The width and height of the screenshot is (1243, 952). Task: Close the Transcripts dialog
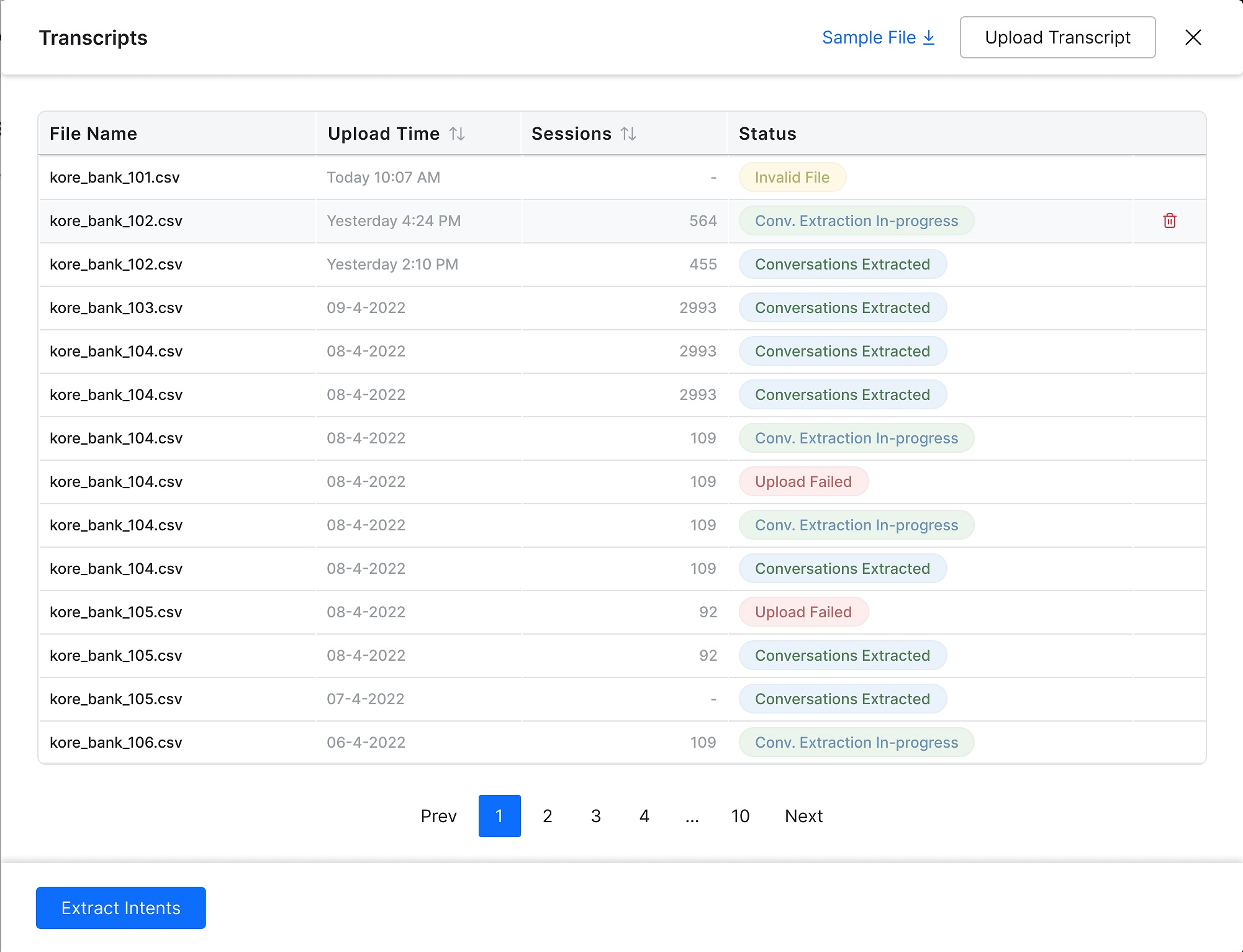pyautogui.click(x=1193, y=37)
